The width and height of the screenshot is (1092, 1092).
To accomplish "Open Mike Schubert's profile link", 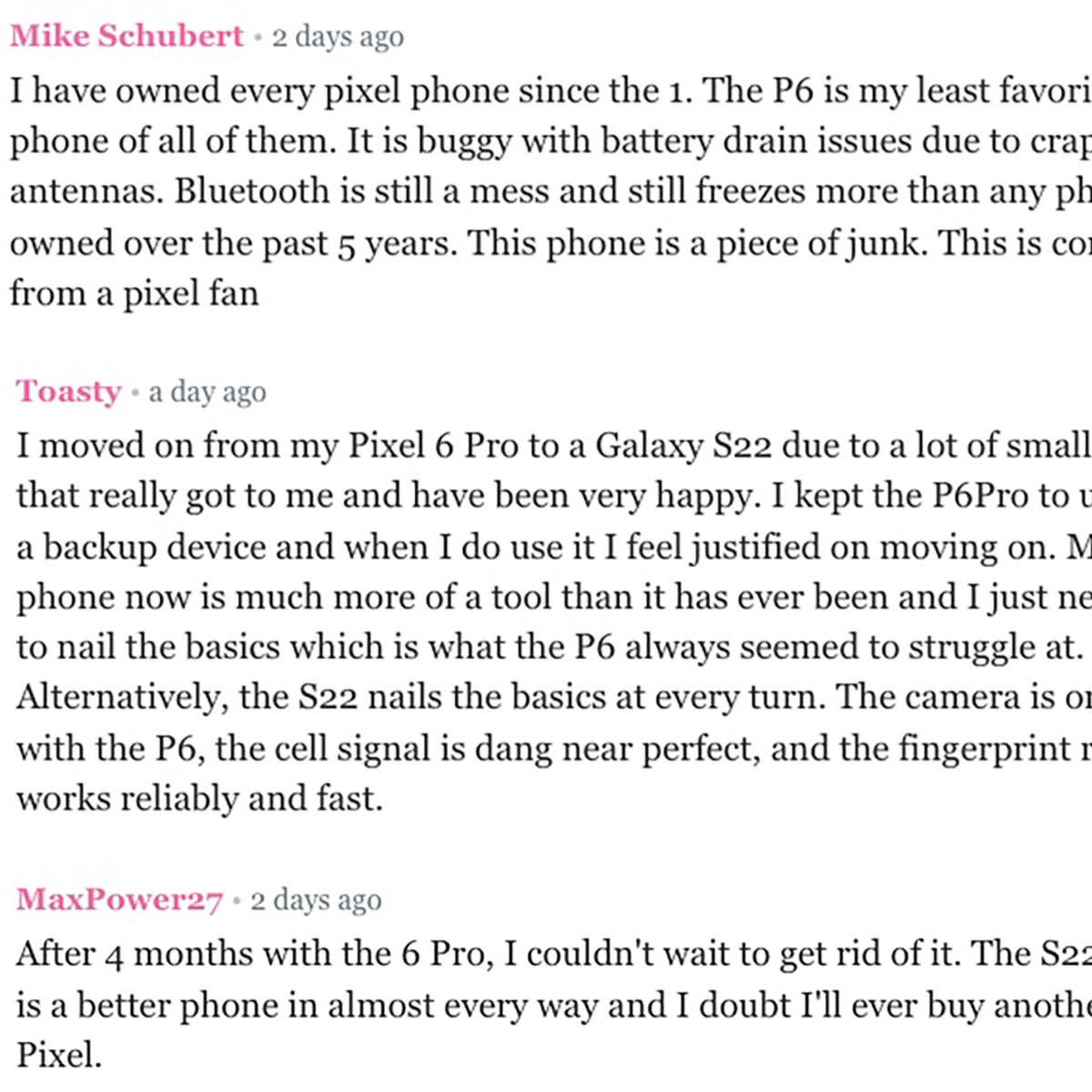I will (126, 36).
